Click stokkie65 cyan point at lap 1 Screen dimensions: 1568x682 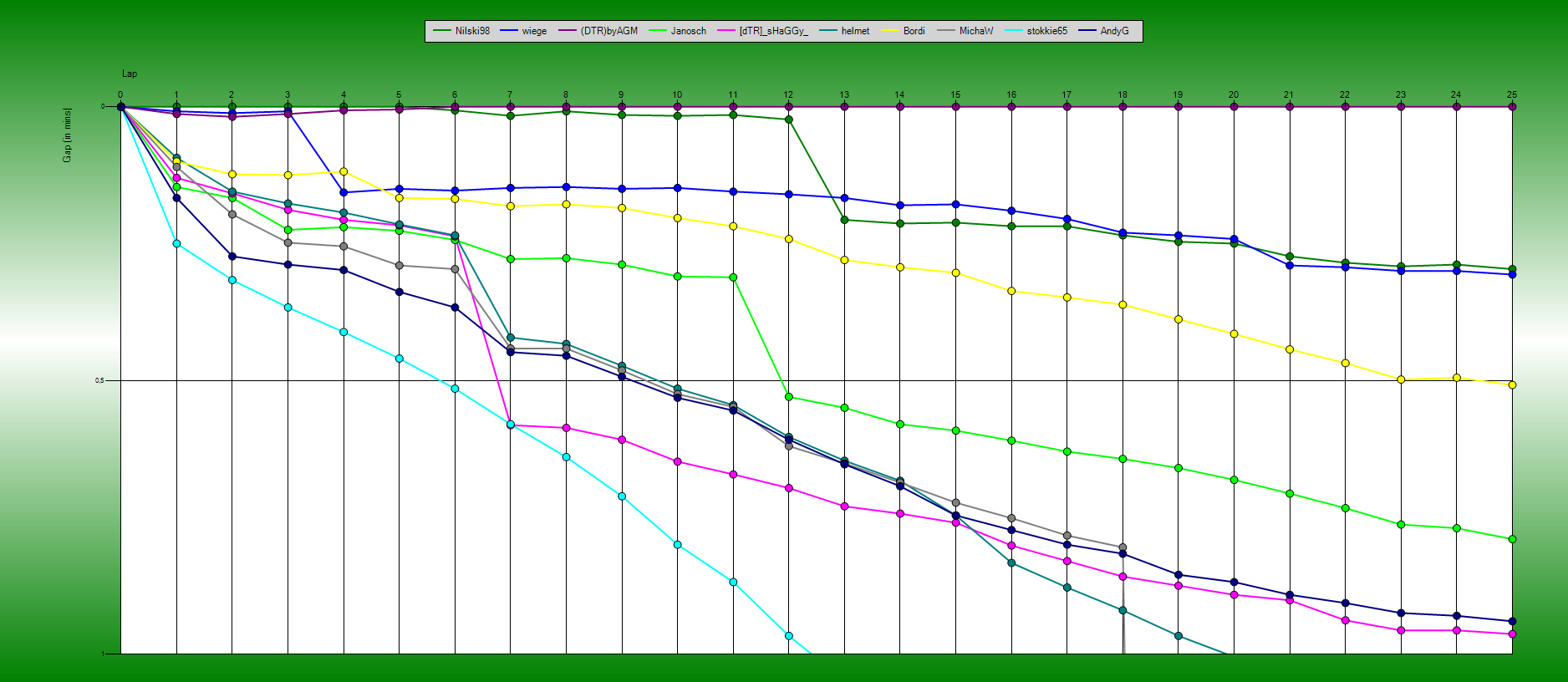(176, 244)
